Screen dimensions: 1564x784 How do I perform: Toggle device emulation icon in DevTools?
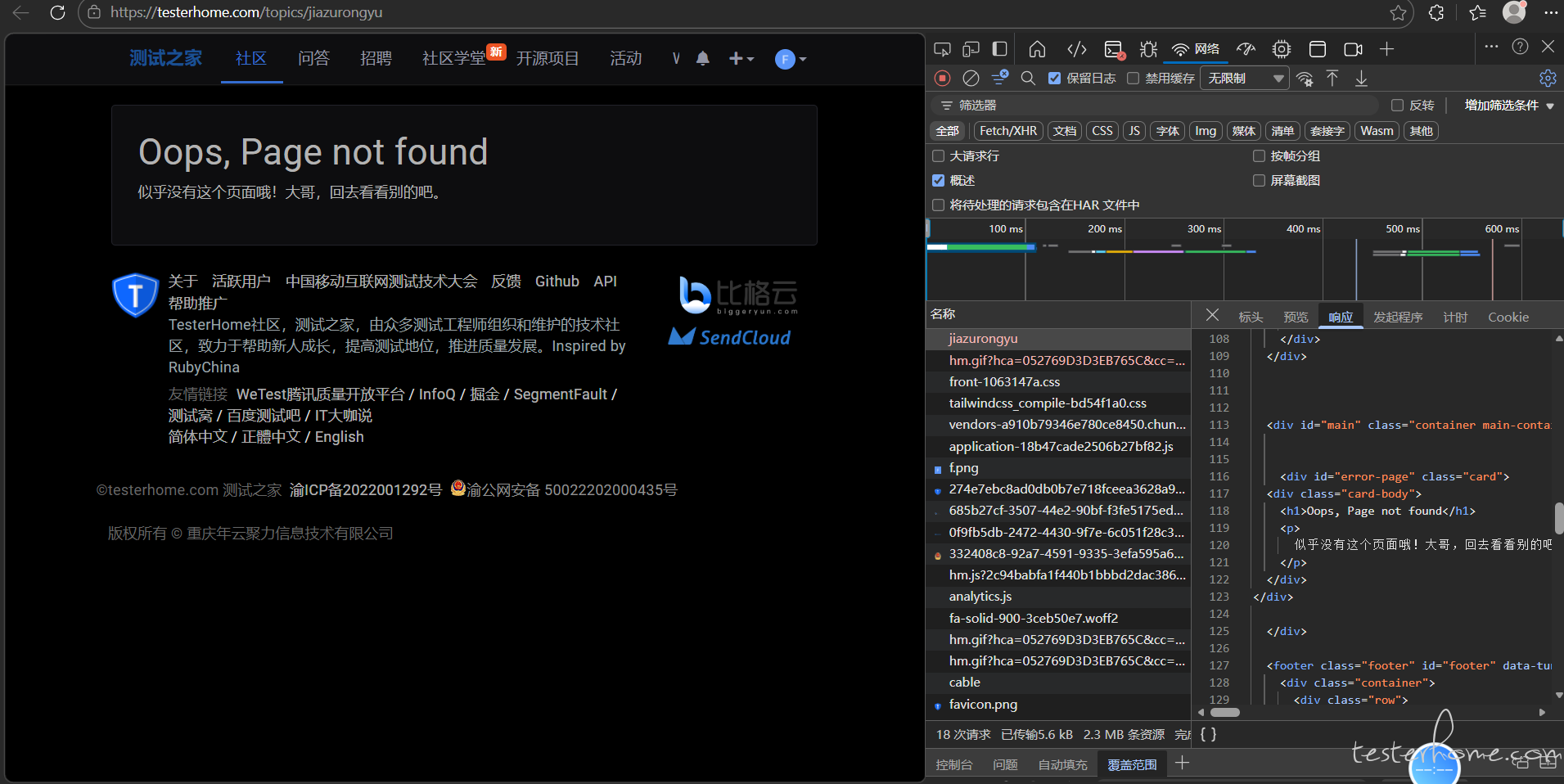click(x=971, y=49)
